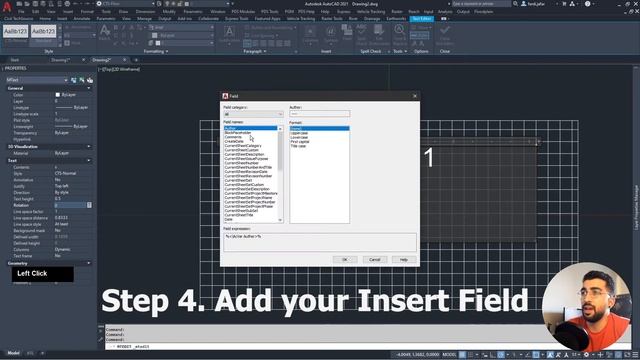Add a new drawing tab with plus
Screen dimensions: 640x360
(x=136, y=60)
